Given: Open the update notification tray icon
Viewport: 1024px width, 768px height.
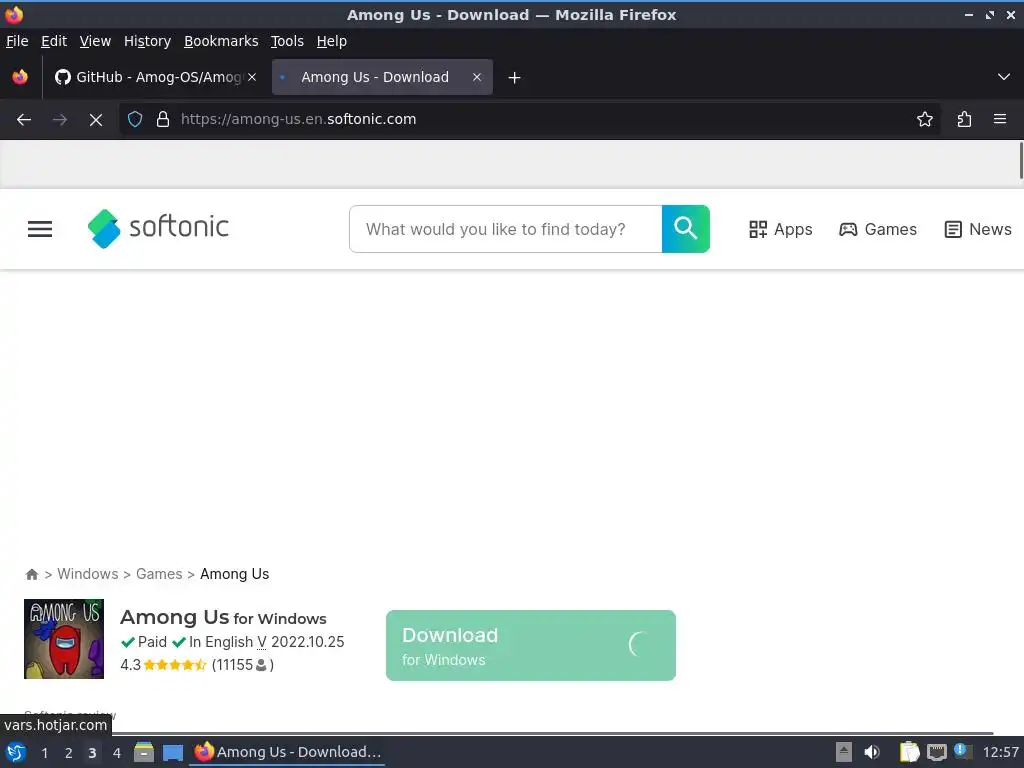Looking at the screenshot, I should click(963, 751).
